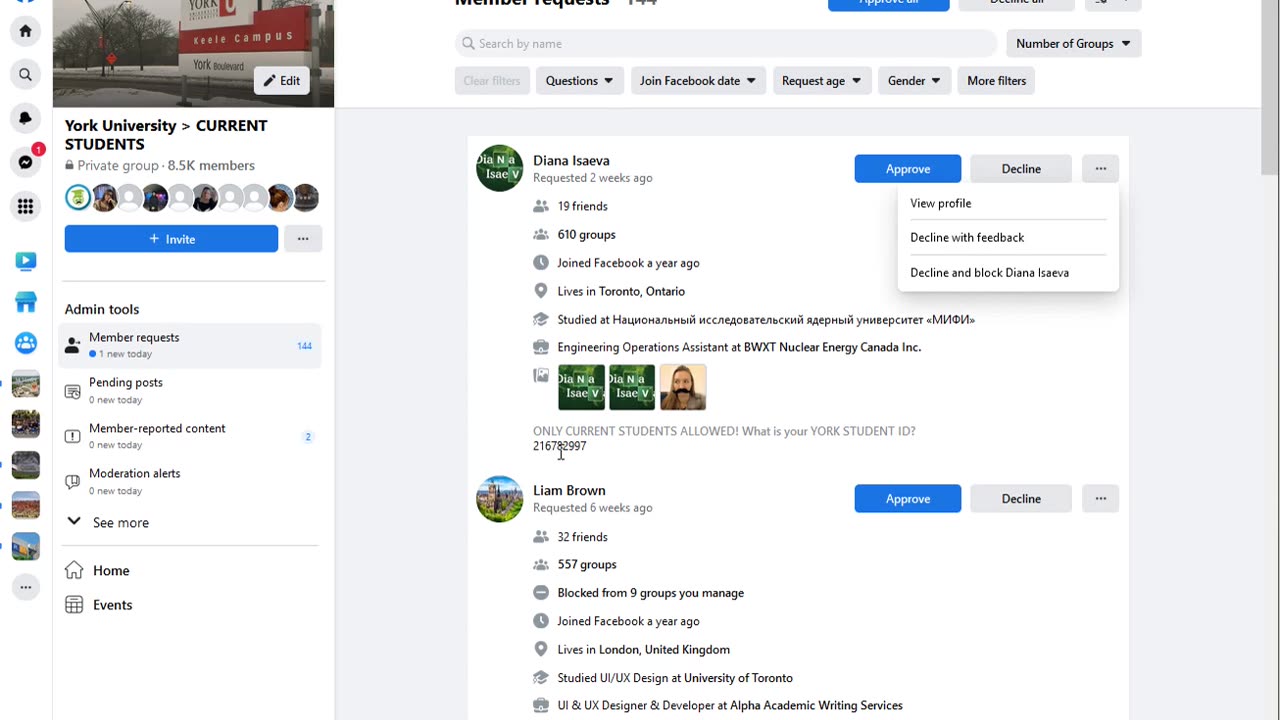Screen dimensions: 1280x720
Task: Decline Liam Brown's member request
Action: 1021,499
